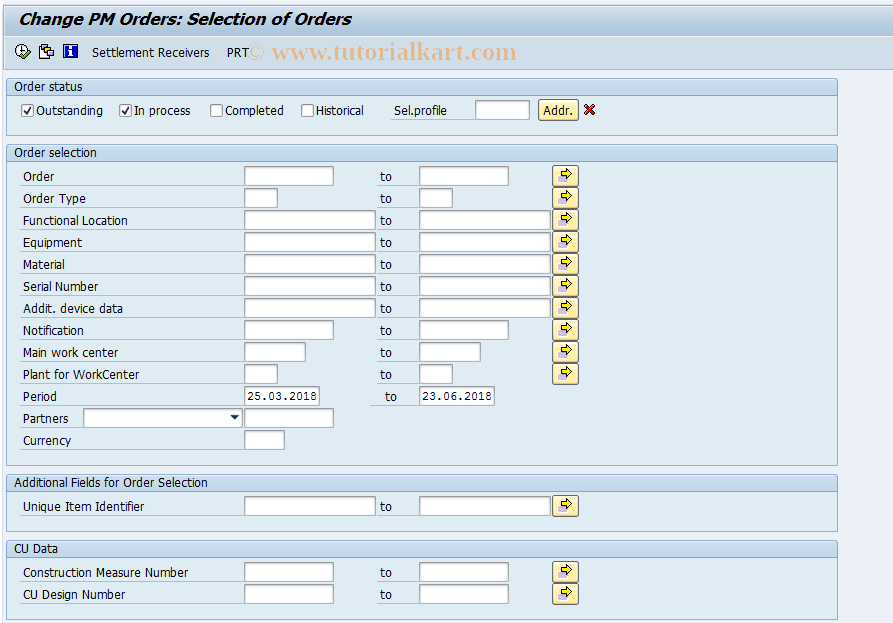Click the Period start date field
Image resolution: width=893 pixels, height=623 pixels.
[x=283, y=395]
